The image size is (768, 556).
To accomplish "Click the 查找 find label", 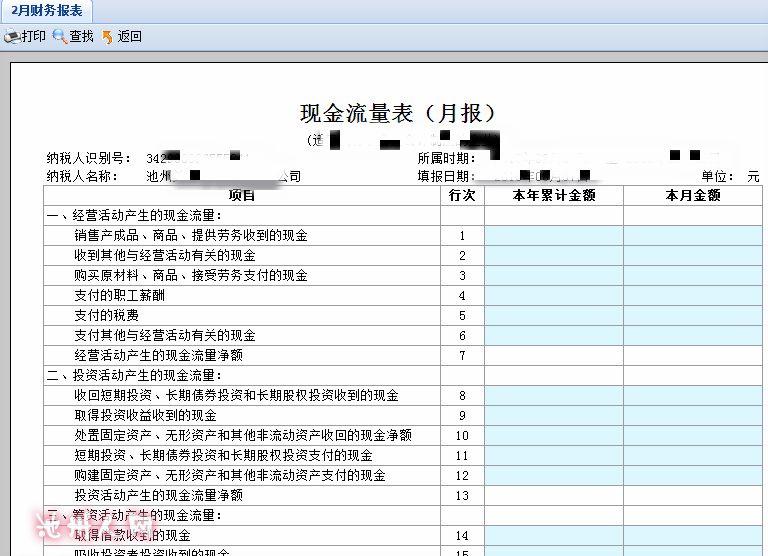I will tap(81, 36).
